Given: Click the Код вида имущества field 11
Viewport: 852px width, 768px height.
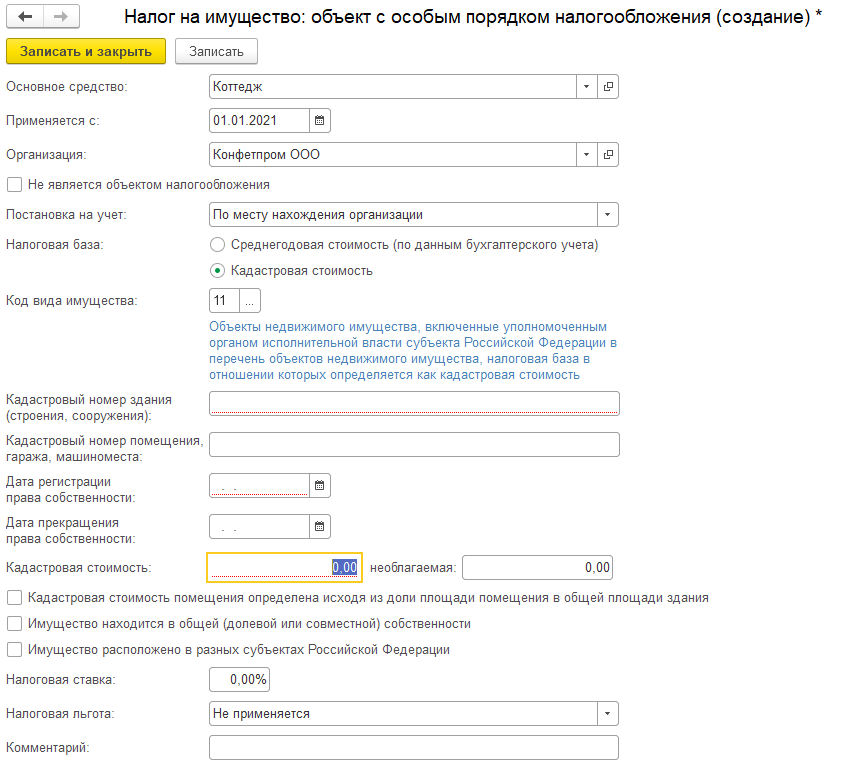Looking at the screenshot, I should click(224, 301).
